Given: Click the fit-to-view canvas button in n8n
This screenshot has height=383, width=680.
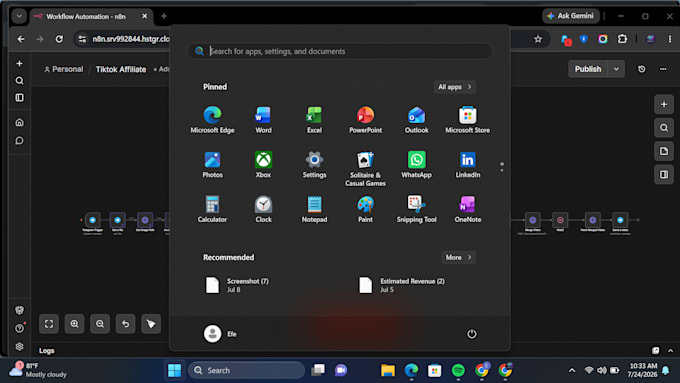Looking at the screenshot, I should 49,324.
